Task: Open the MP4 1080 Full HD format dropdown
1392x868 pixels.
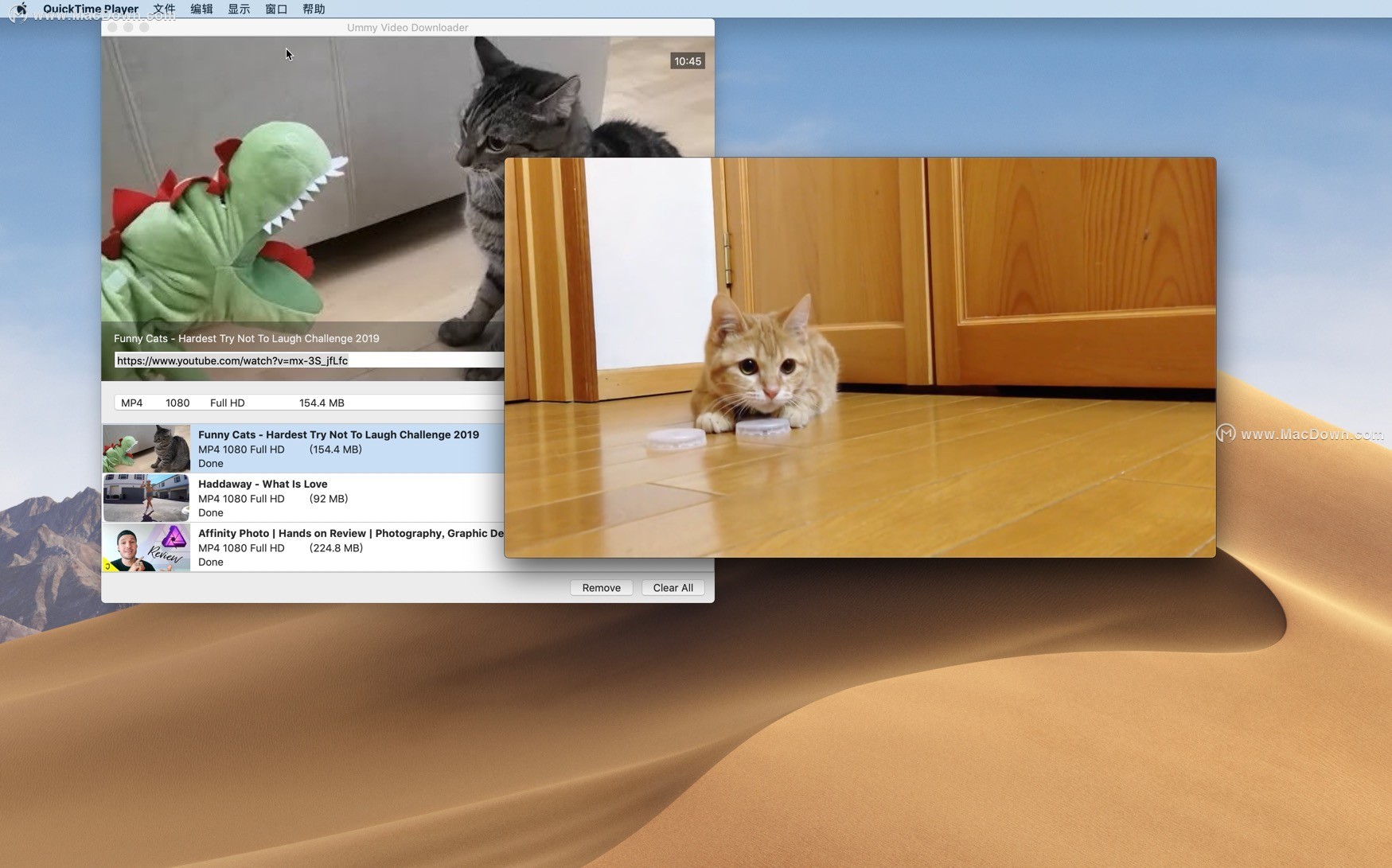Action: [309, 403]
